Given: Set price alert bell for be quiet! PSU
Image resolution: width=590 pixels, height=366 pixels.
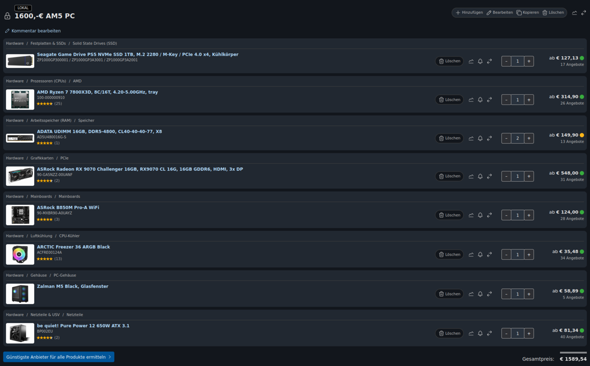Looking at the screenshot, I should click(480, 333).
